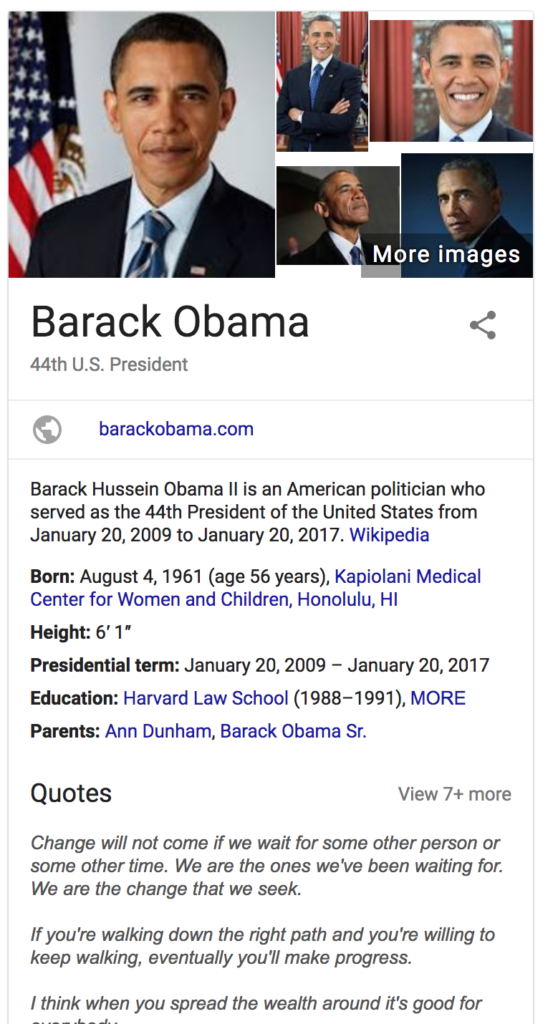Open the side-profile photo in bottom row

point(338,216)
